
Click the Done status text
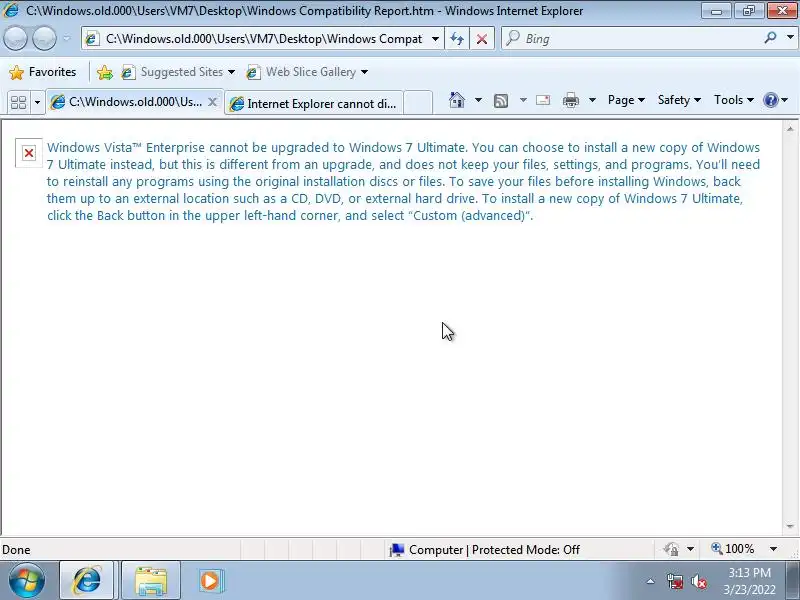pyautogui.click(x=16, y=549)
